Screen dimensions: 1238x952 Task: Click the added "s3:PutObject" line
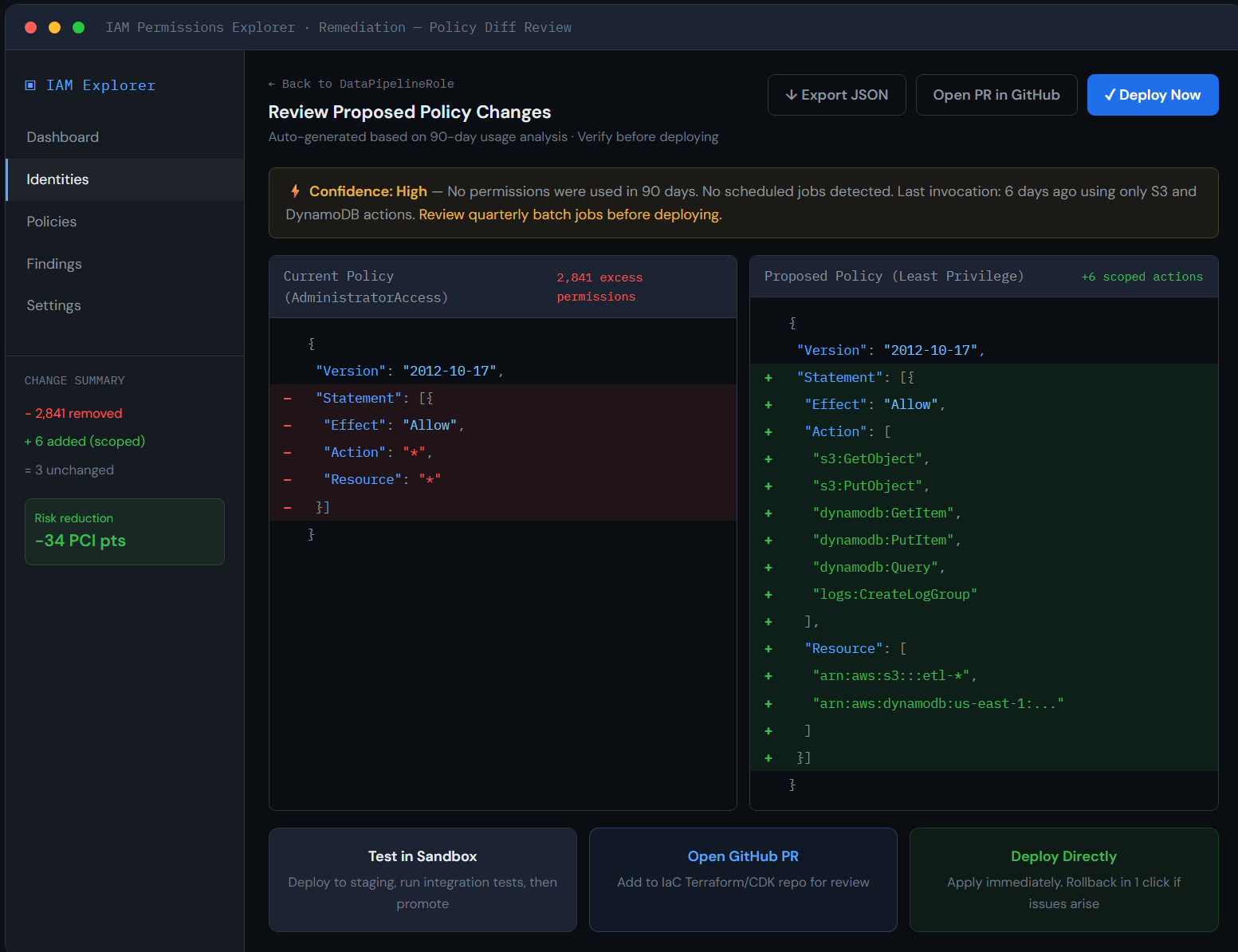coord(984,486)
